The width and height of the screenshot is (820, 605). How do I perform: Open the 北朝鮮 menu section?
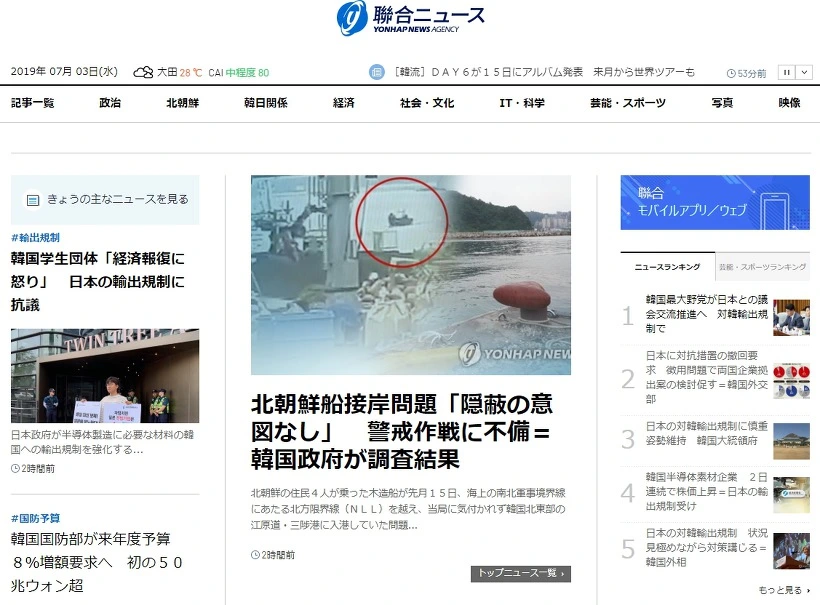(x=183, y=103)
